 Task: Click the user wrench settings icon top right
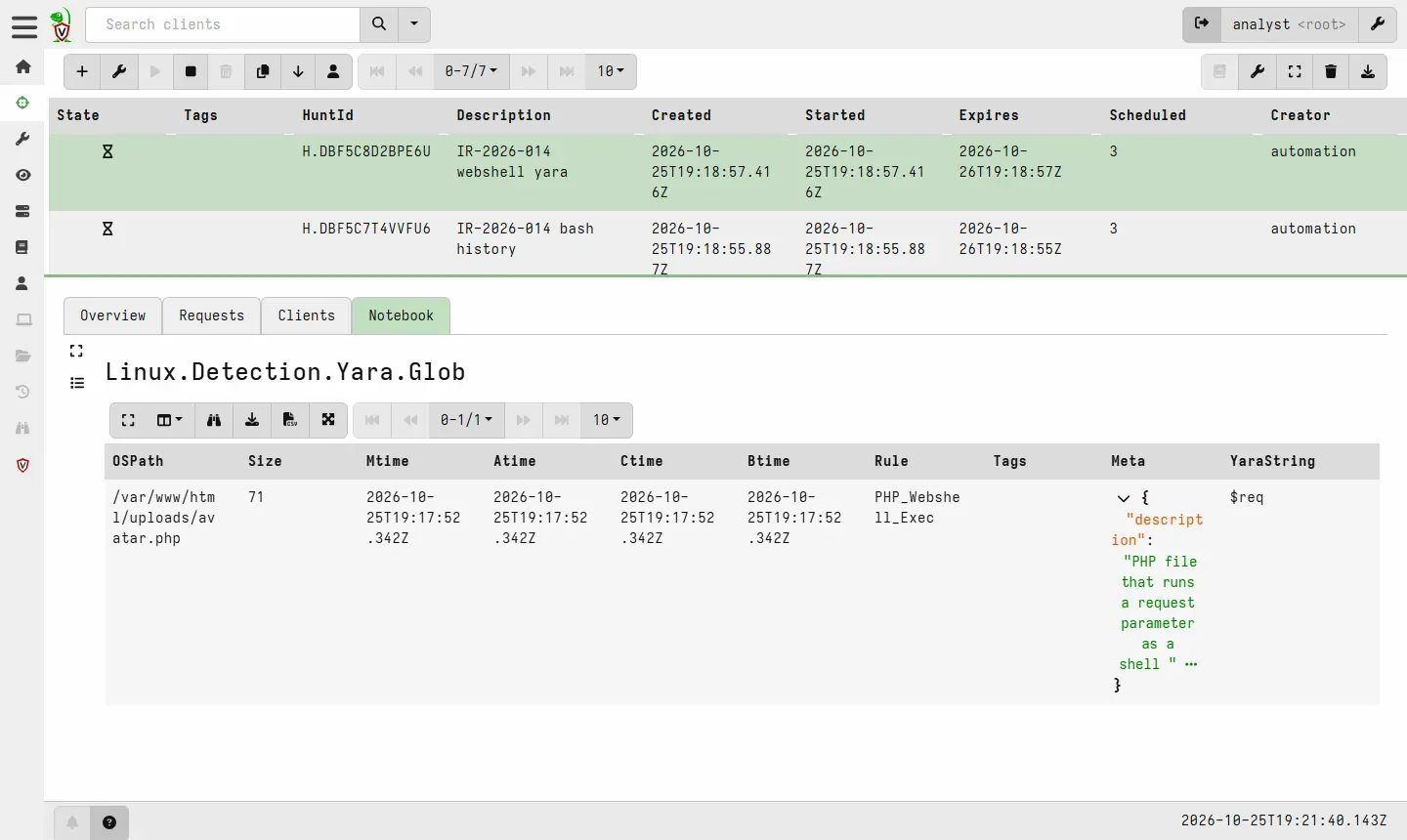click(x=1378, y=24)
